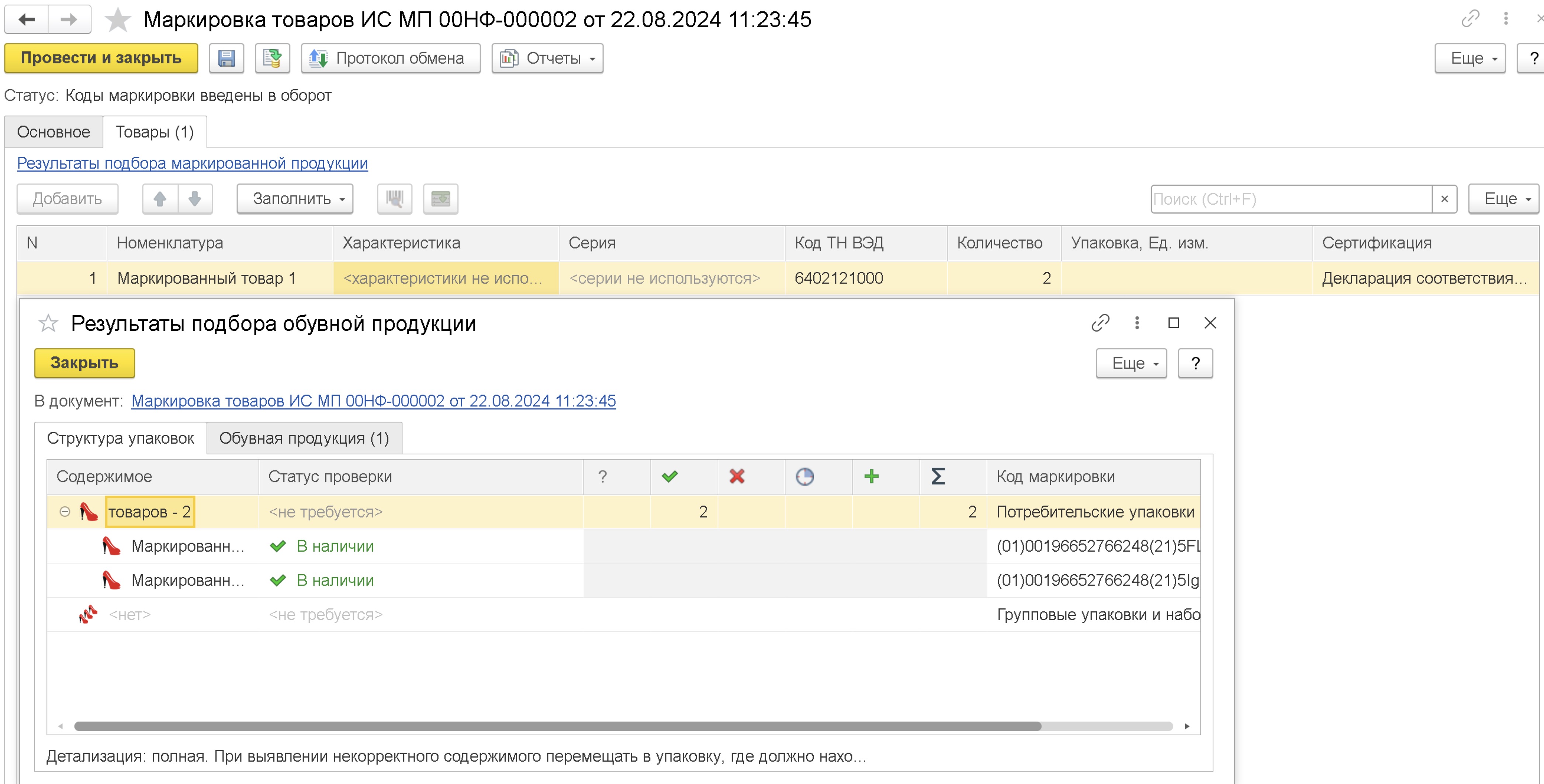Switch to Обувная продукция (1) tab

tap(304, 438)
